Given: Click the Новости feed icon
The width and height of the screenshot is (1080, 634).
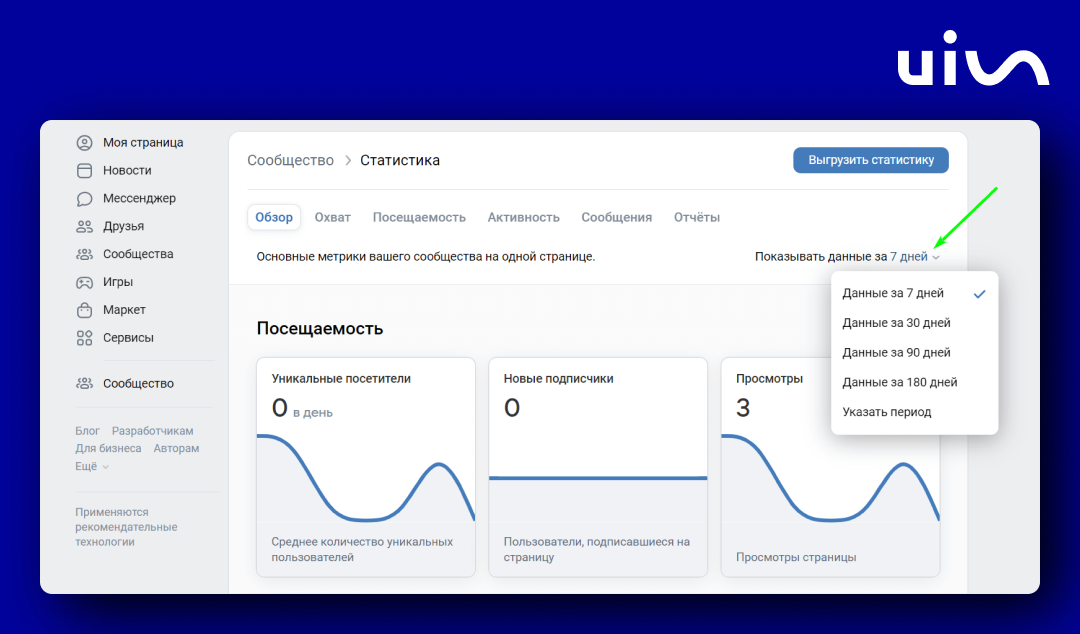Looking at the screenshot, I should 84,170.
